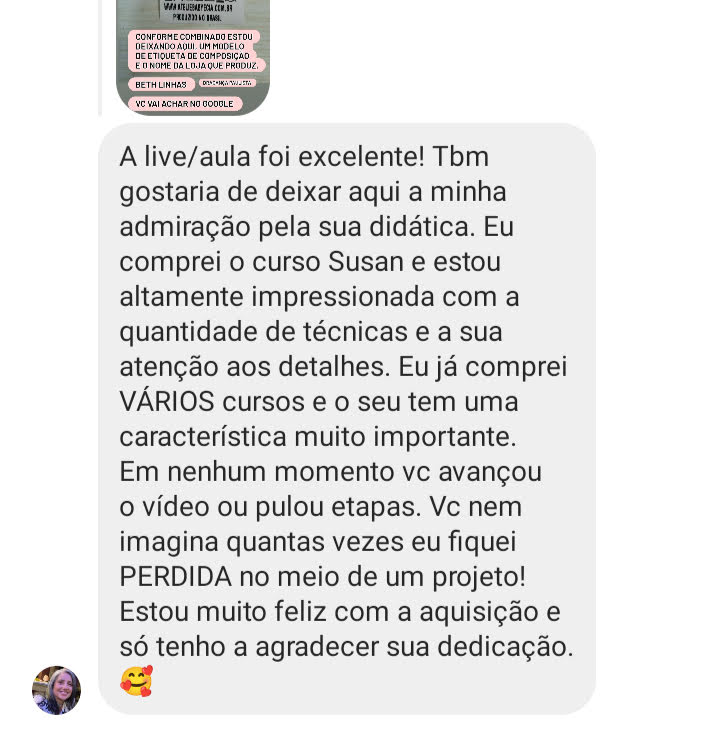Tap the small pink sticker beside BETH LINHAS
Screen dimensions: 711x737
pyautogui.click(x=227, y=83)
